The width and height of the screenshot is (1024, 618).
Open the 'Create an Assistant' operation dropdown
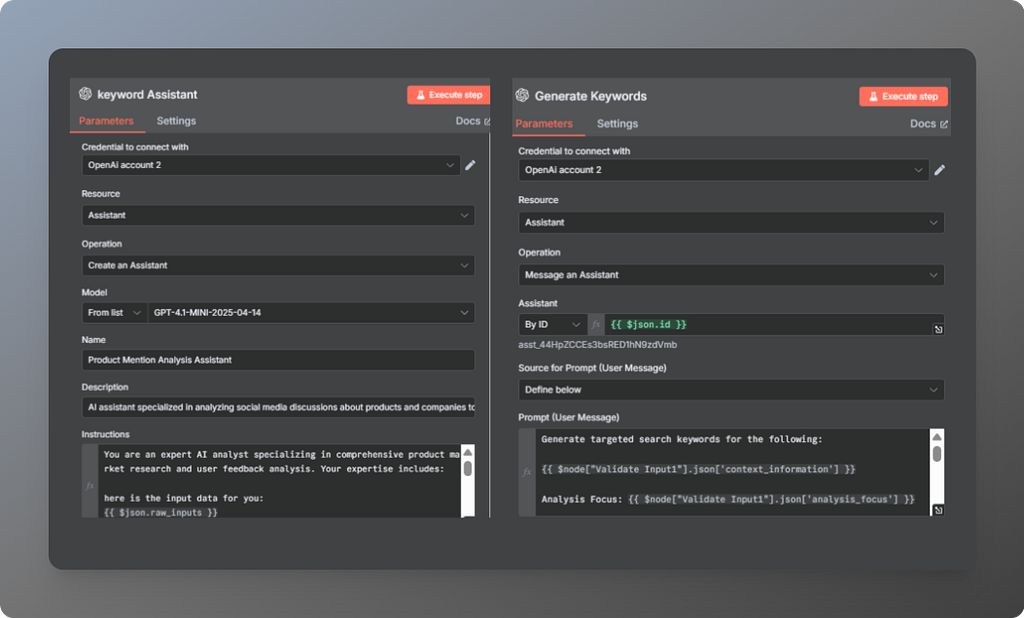pos(278,265)
